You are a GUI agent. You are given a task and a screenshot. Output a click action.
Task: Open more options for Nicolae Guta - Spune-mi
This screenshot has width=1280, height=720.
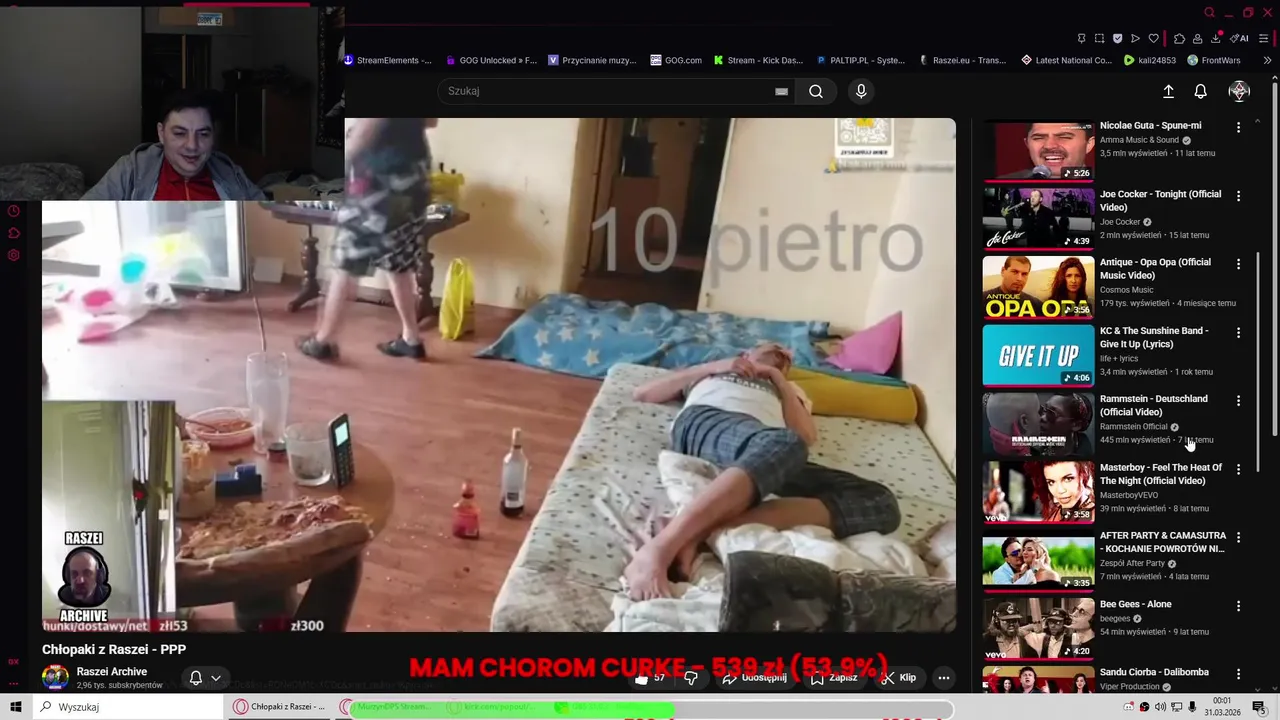coord(1238,128)
